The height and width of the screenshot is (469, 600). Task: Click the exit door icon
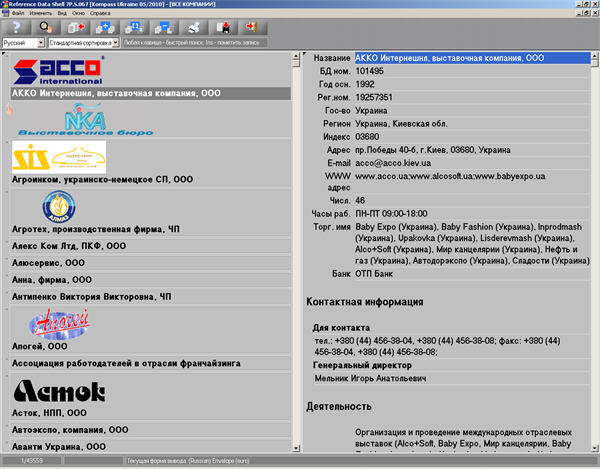[x=253, y=28]
